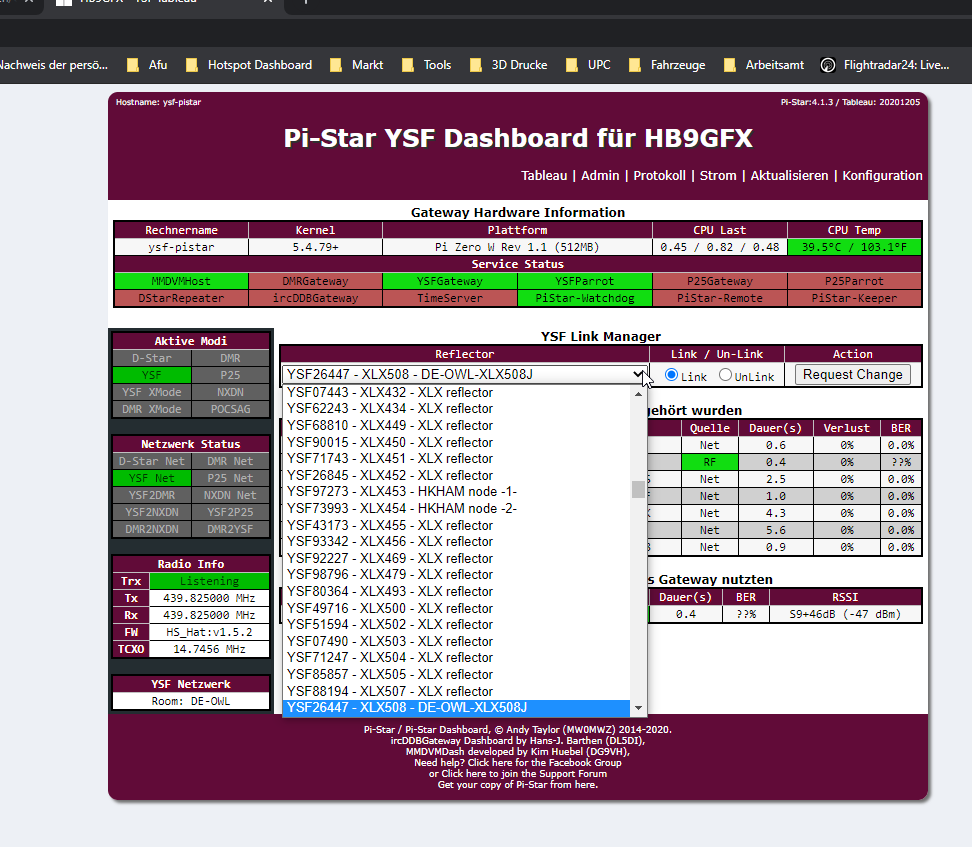Click the CPU temperature value 39.5°C
Image resolution: width=972 pixels, height=847 pixels.
pyautogui.click(x=854, y=247)
